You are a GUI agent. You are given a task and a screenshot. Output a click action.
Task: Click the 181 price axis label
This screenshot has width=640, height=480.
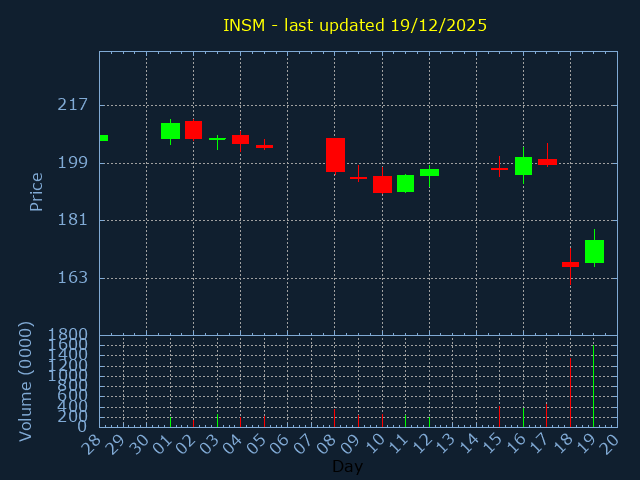[73, 220]
